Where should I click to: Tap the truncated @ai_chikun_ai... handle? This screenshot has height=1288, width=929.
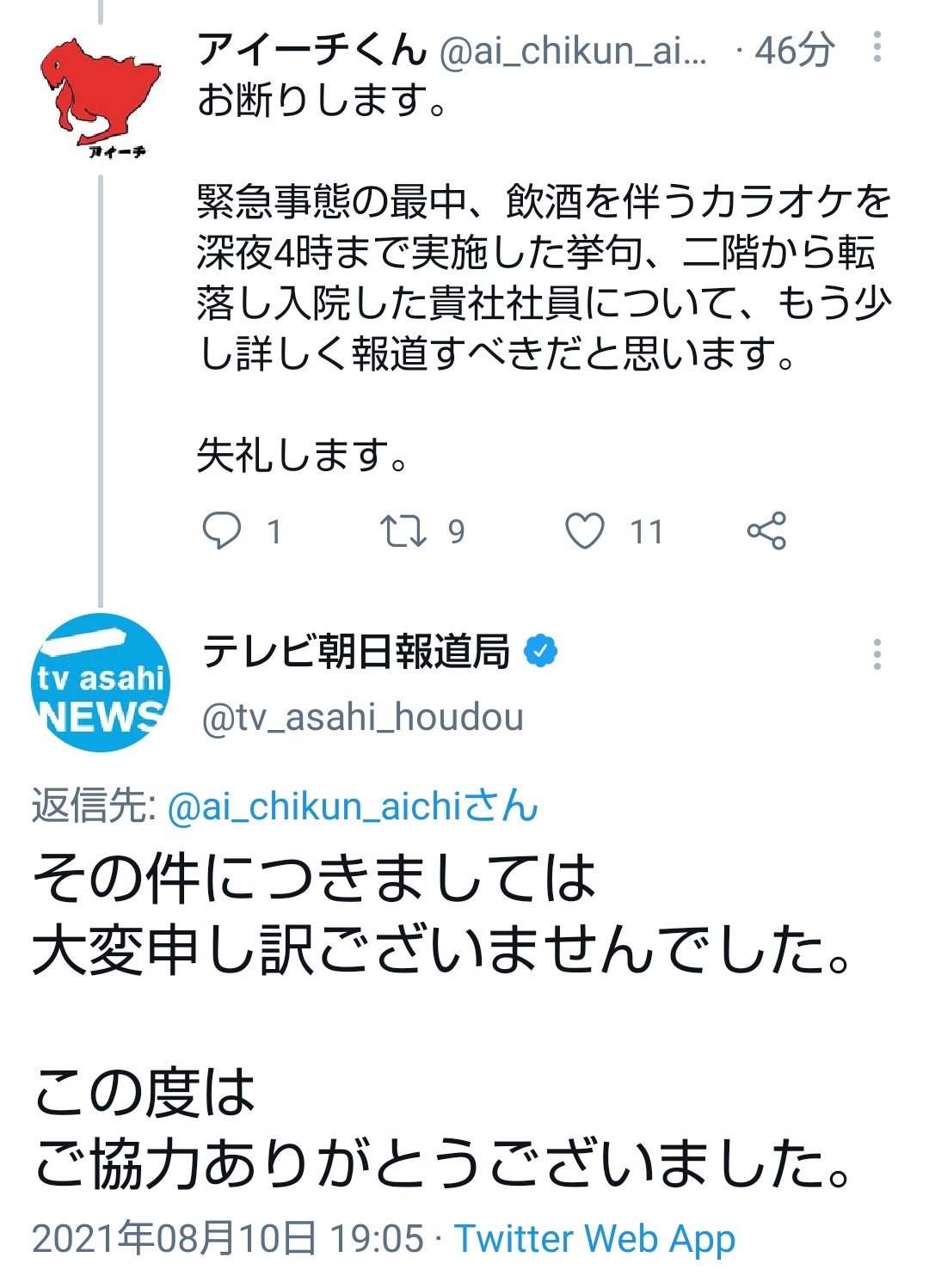tap(573, 52)
